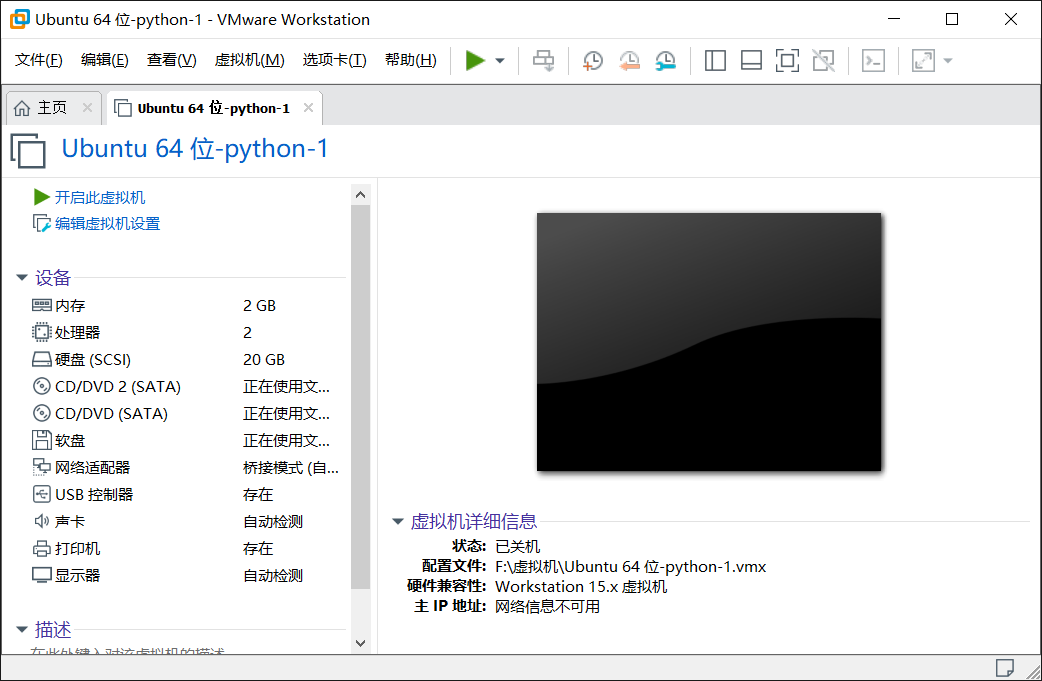Open the 虚拟机(M) menu
The width and height of the screenshot is (1042, 681).
click(x=249, y=60)
